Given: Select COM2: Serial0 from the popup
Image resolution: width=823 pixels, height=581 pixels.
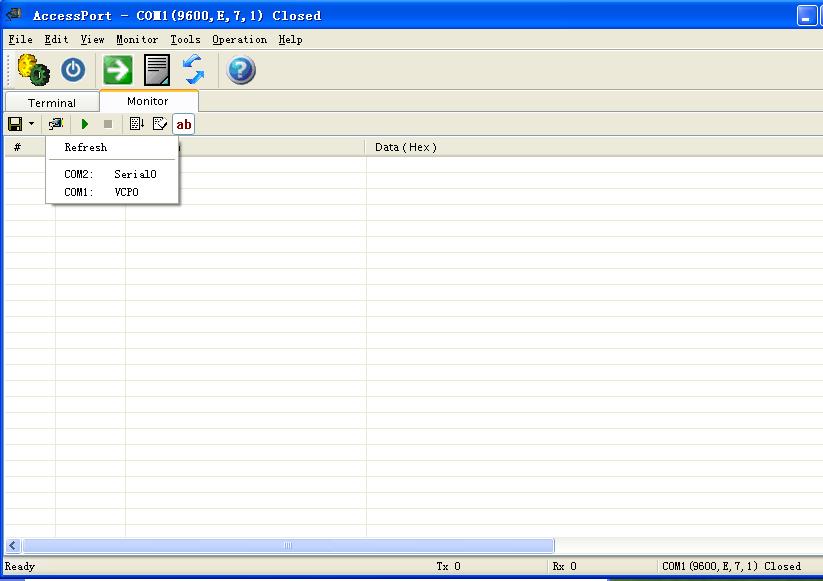Looking at the screenshot, I should 111,174.
